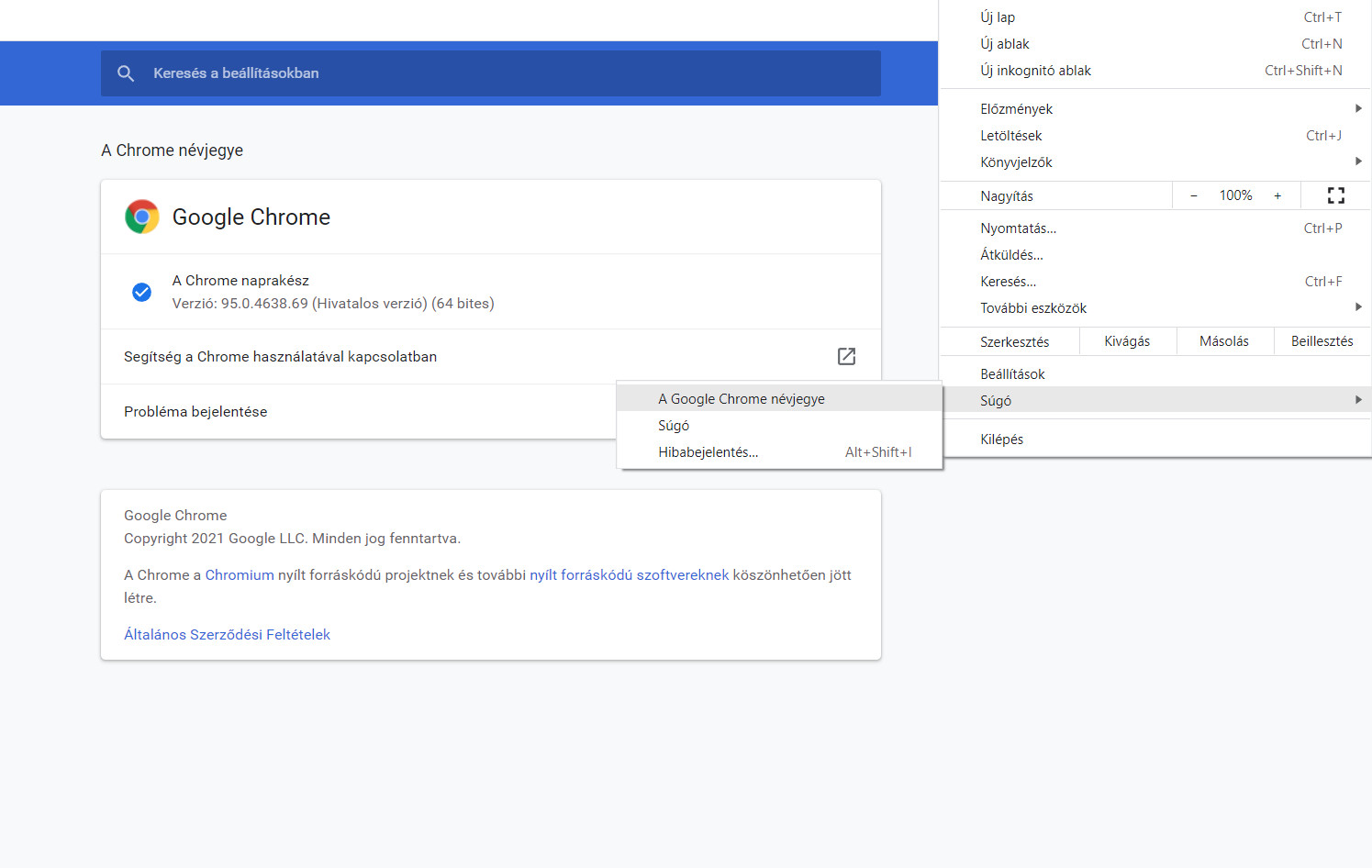Toggle fullscreen icon in Nagyítás row

[1336, 195]
